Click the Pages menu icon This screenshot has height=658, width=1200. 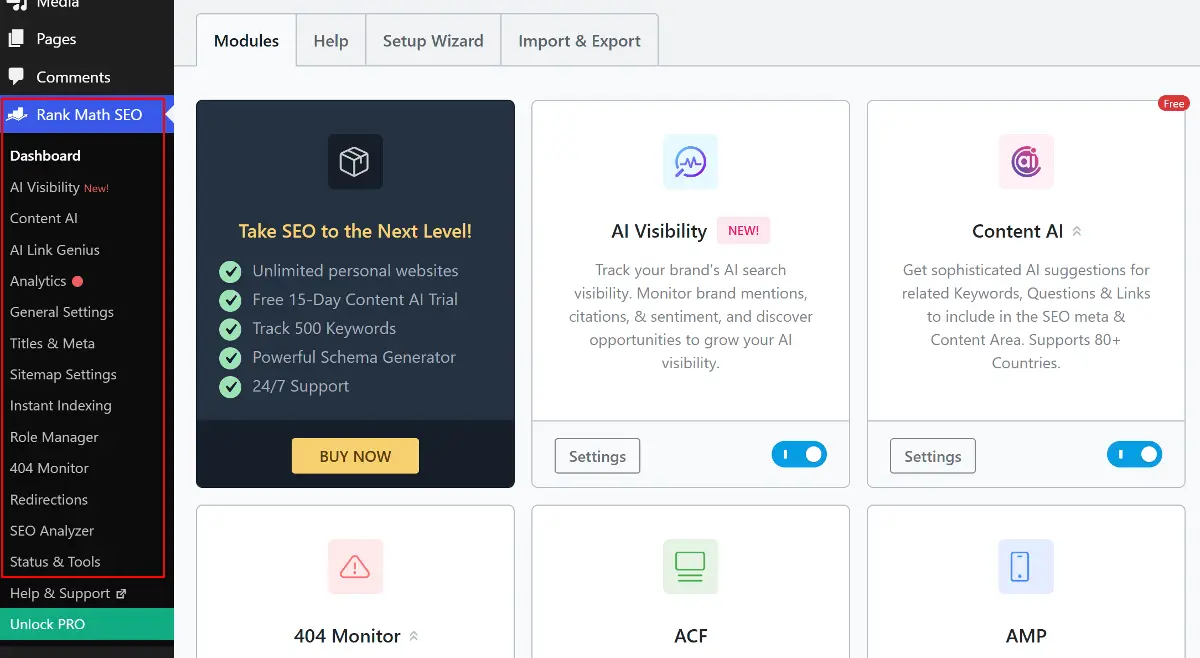pyautogui.click(x=16, y=39)
